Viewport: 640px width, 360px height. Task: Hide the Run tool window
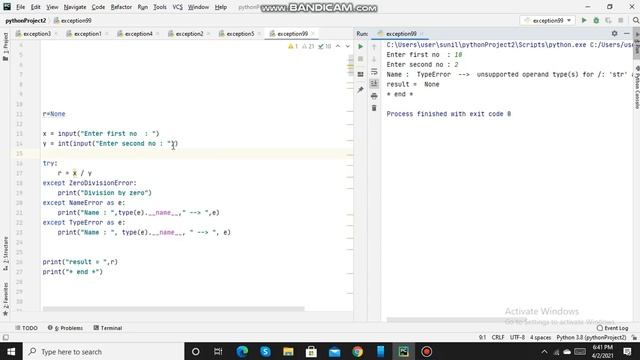(627, 33)
